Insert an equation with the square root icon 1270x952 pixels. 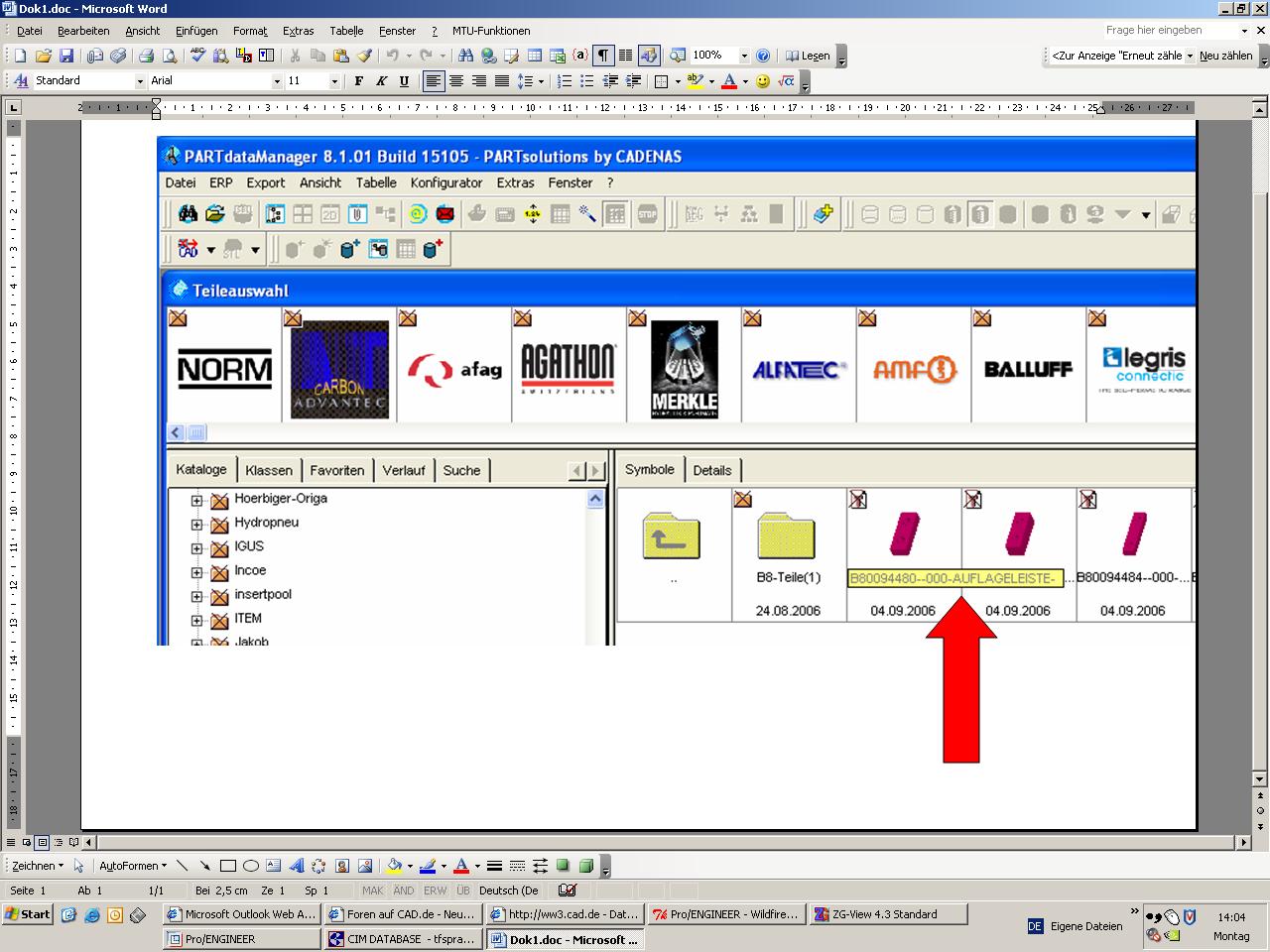786,81
